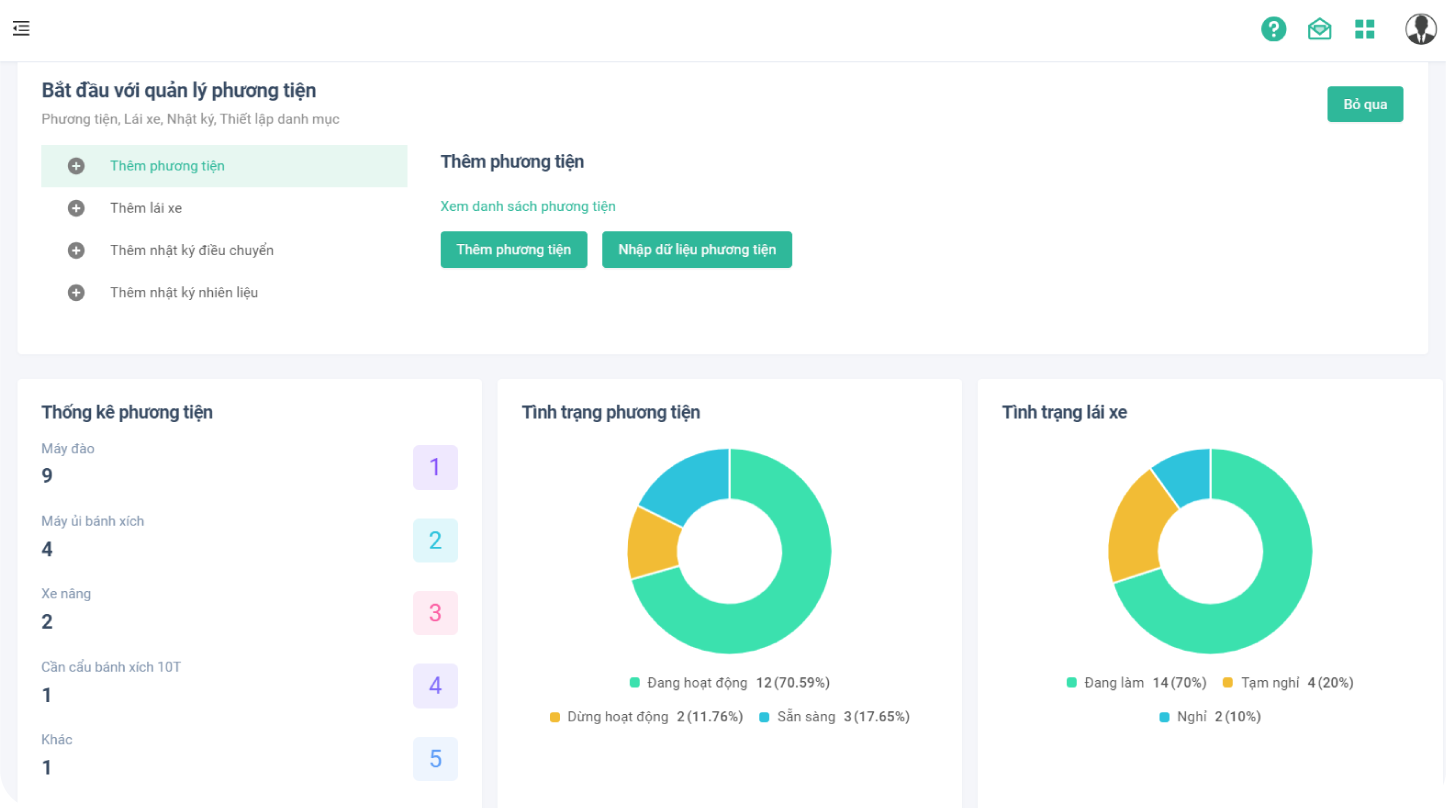The height and width of the screenshot is (808, 1446).
Task: Click the yellow Sẵn sàng legend swatch
Action: pyautogui.click(x=765, y=717)
